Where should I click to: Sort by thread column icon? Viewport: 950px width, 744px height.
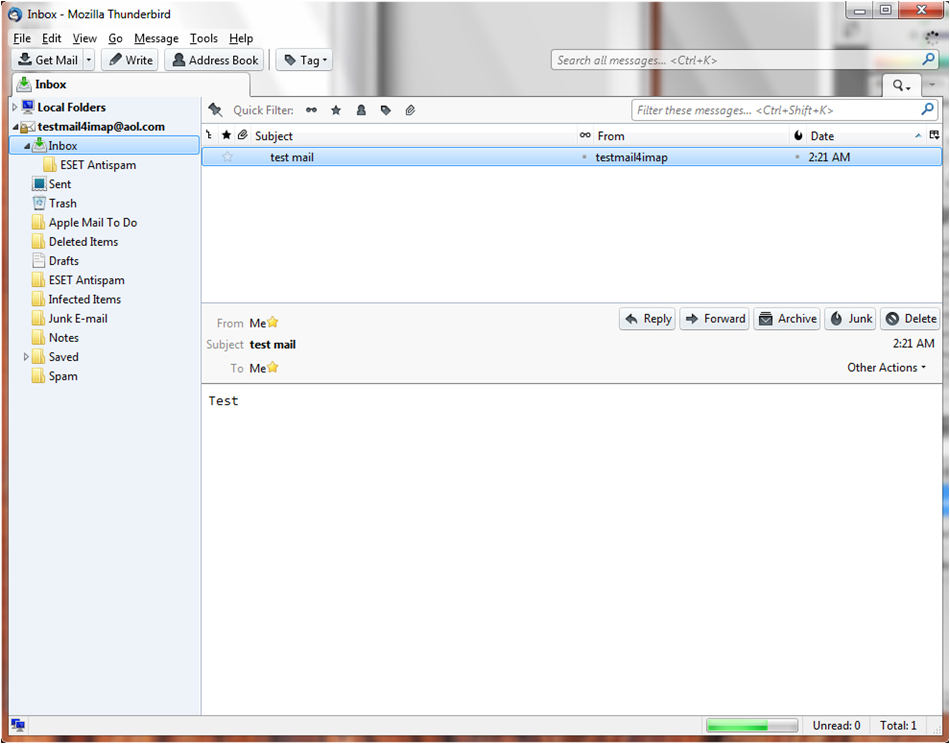[209, 136]
